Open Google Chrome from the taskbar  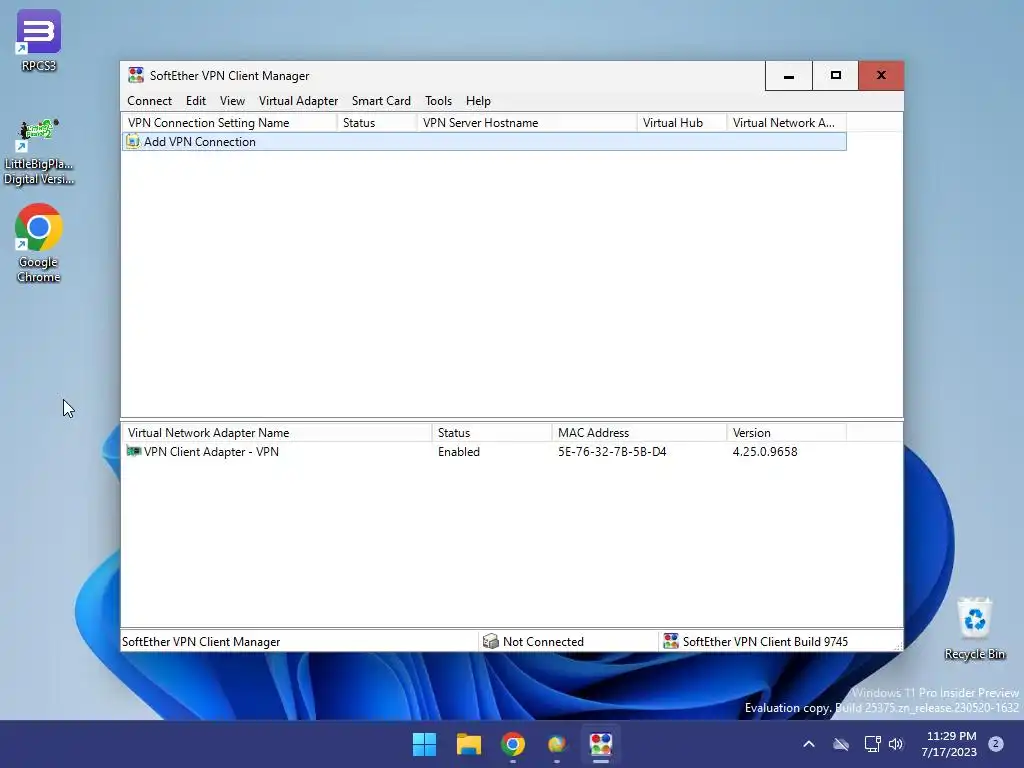point(513,744)
